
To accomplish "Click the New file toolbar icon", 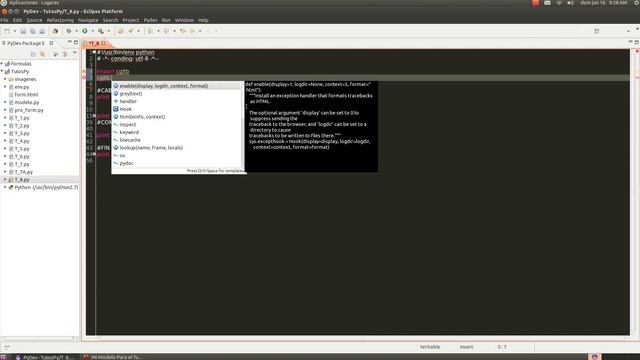I will click(7, 31).
